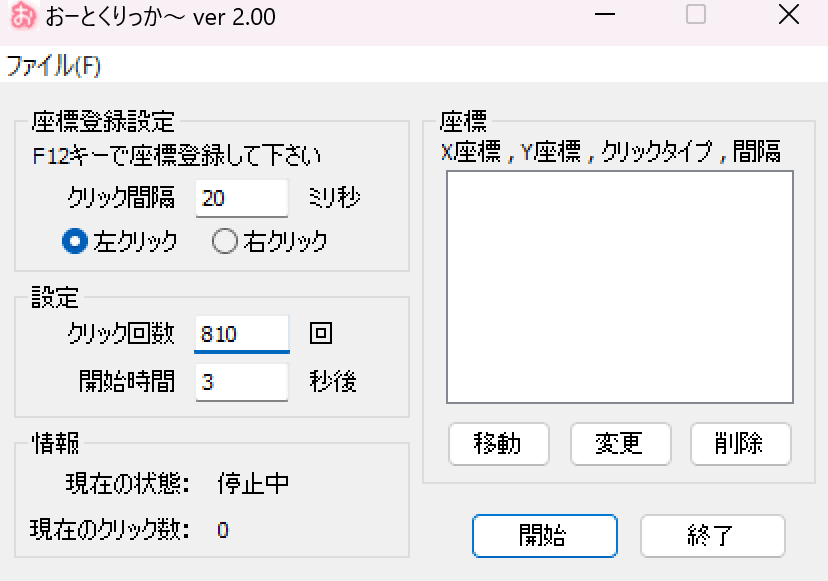Image resolution: width=828 pixels, height=581 pixels.
Task: Hit the 削除 button
Action: tap(740, 444)
